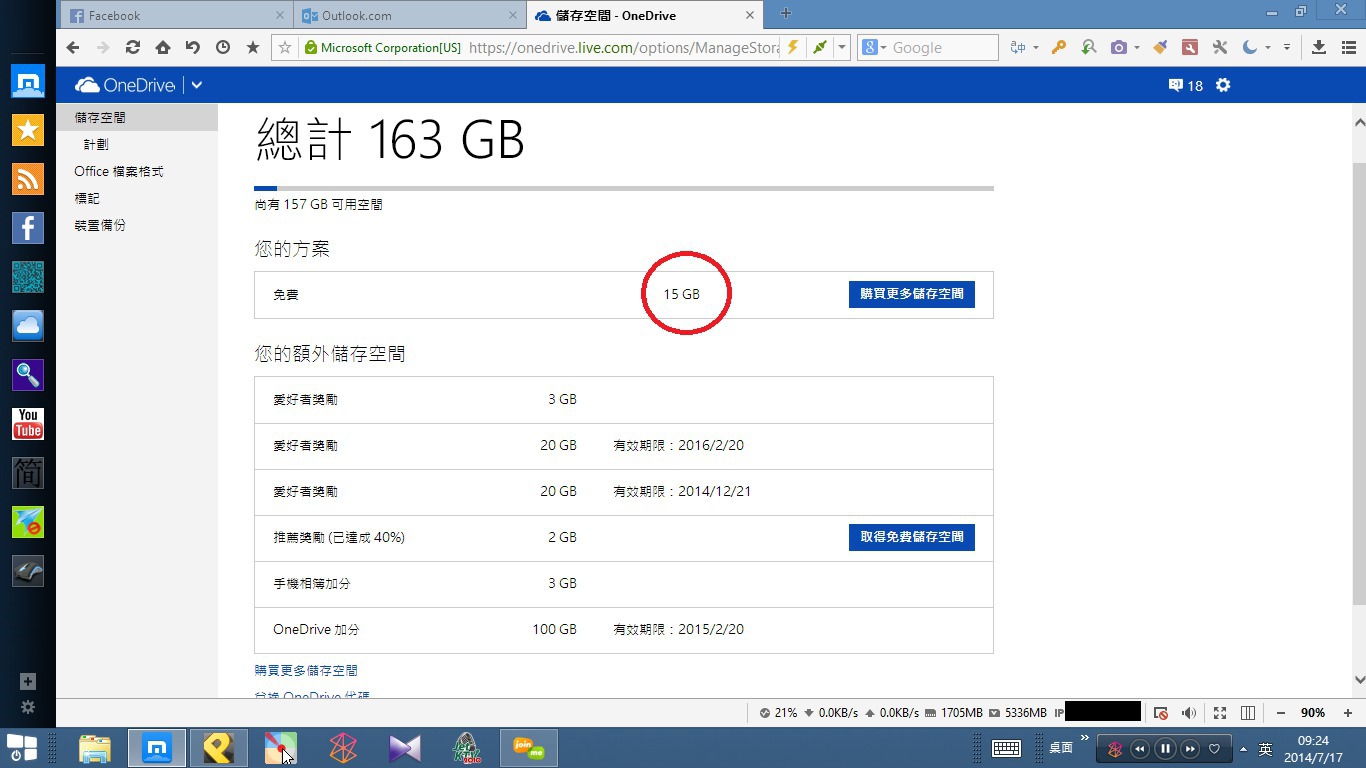This screenshot has width=1366, height=768.
Task: Toggle night mode moon icon
Action: [x=1250, y=47]
